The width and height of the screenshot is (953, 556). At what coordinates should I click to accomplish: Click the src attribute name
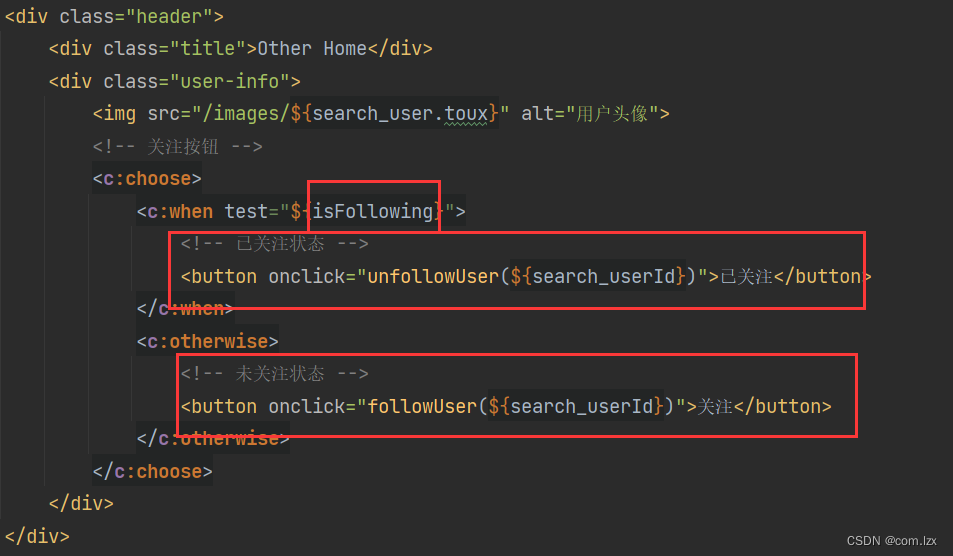pyautogui.click(x=164, y=114)
